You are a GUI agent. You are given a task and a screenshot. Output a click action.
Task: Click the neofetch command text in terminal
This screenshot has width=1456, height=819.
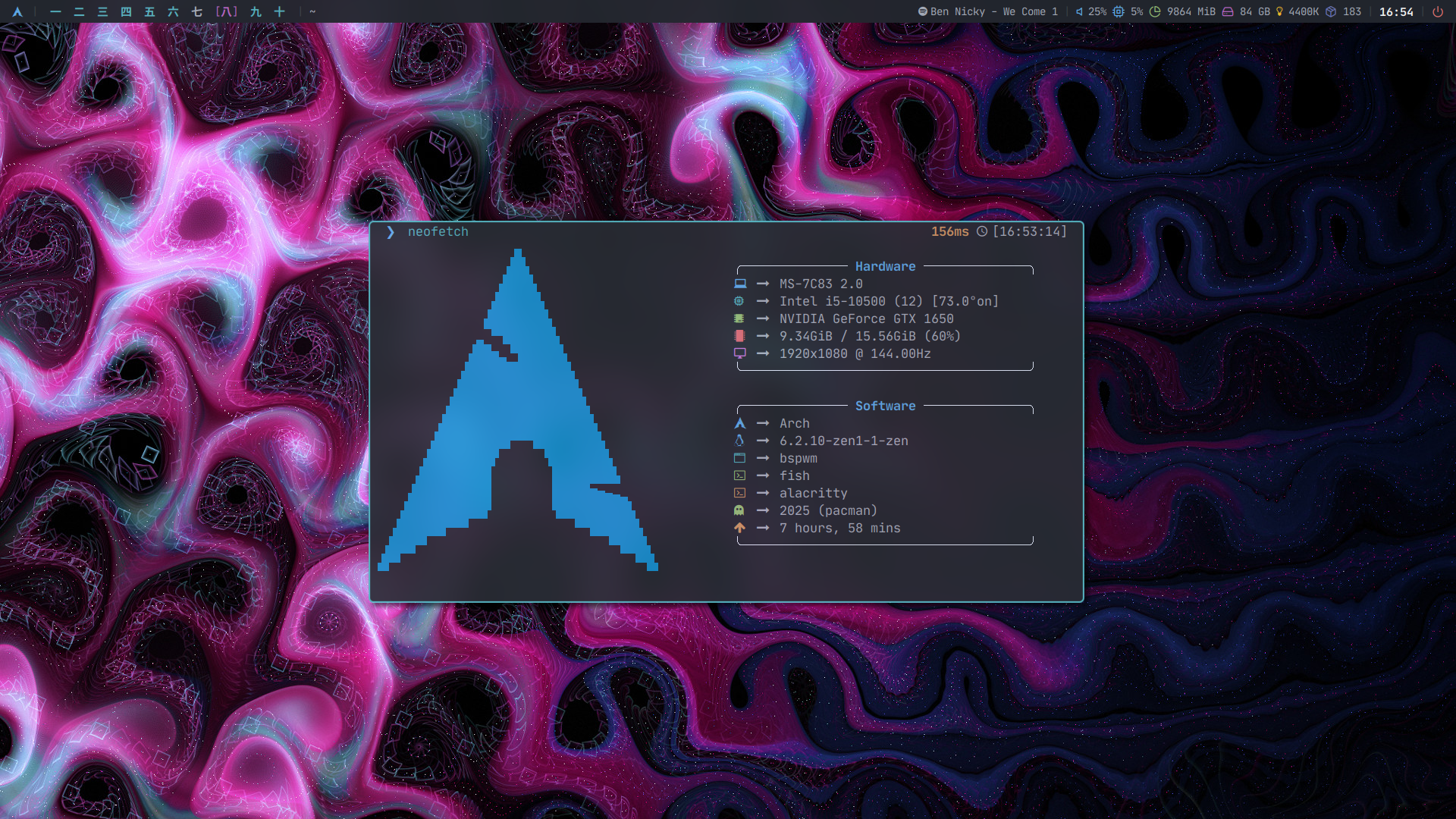(x=438, y=231)
